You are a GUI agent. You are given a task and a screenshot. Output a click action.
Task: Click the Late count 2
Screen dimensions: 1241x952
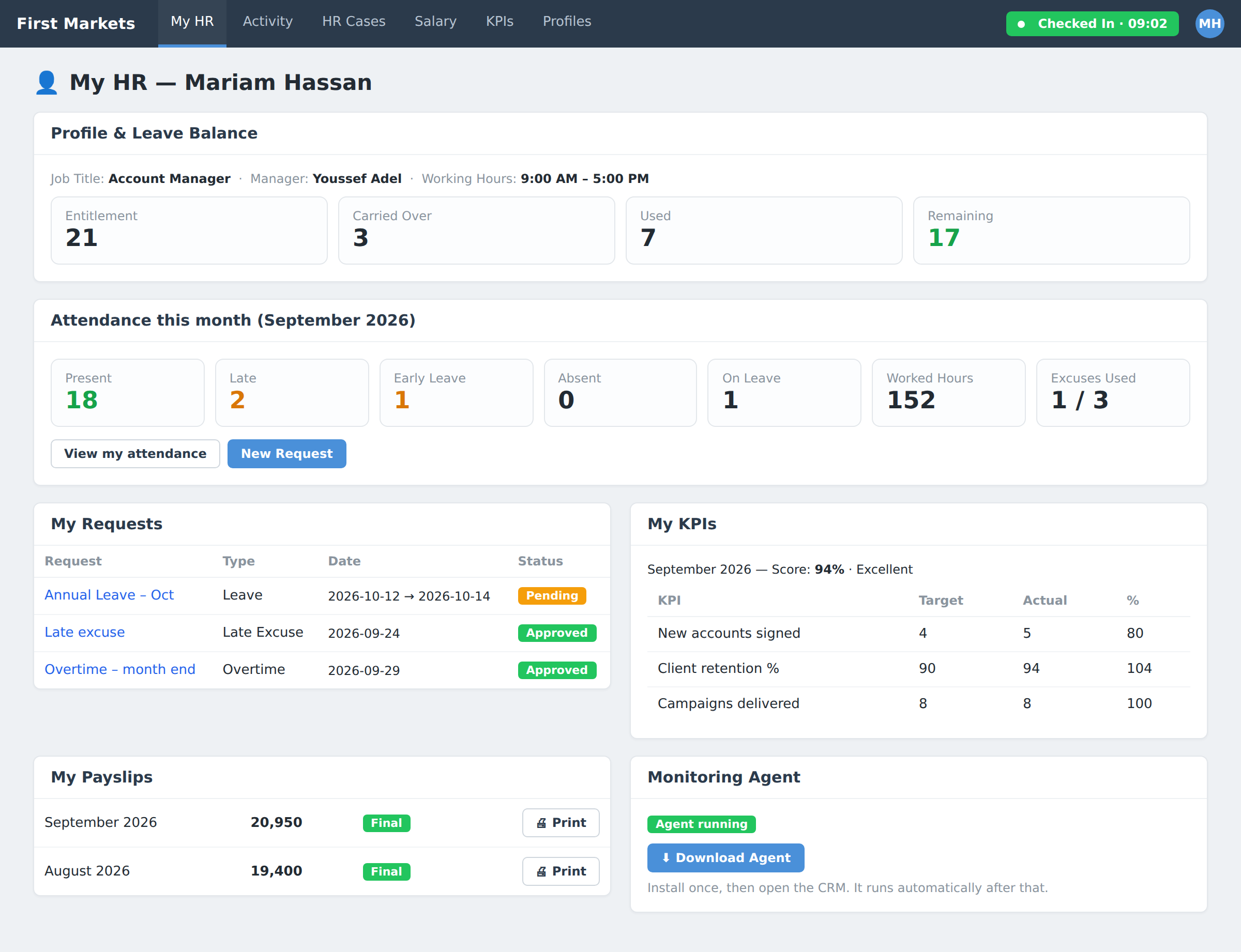click(237, 400)
